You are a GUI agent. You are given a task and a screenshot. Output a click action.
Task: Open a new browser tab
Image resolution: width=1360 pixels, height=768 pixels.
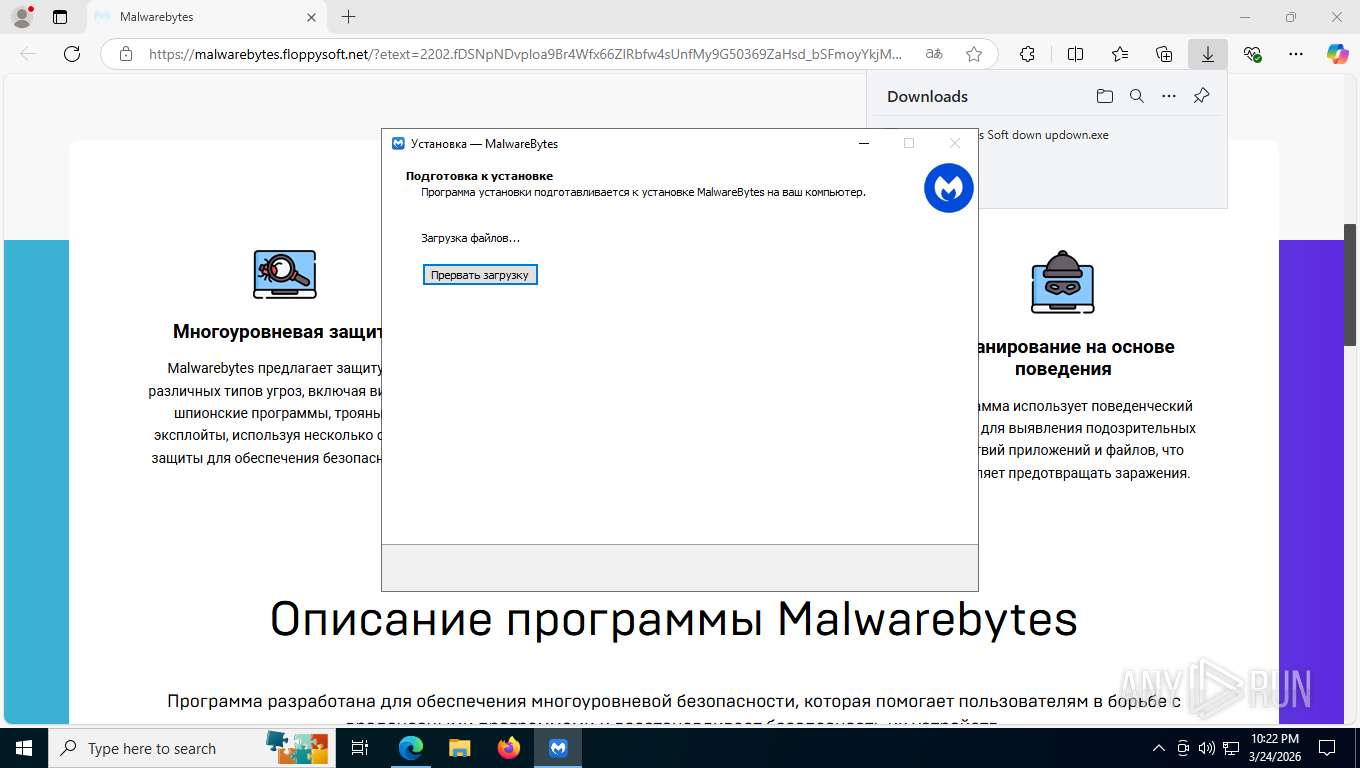pyautogui.click(x=348, y=17)
